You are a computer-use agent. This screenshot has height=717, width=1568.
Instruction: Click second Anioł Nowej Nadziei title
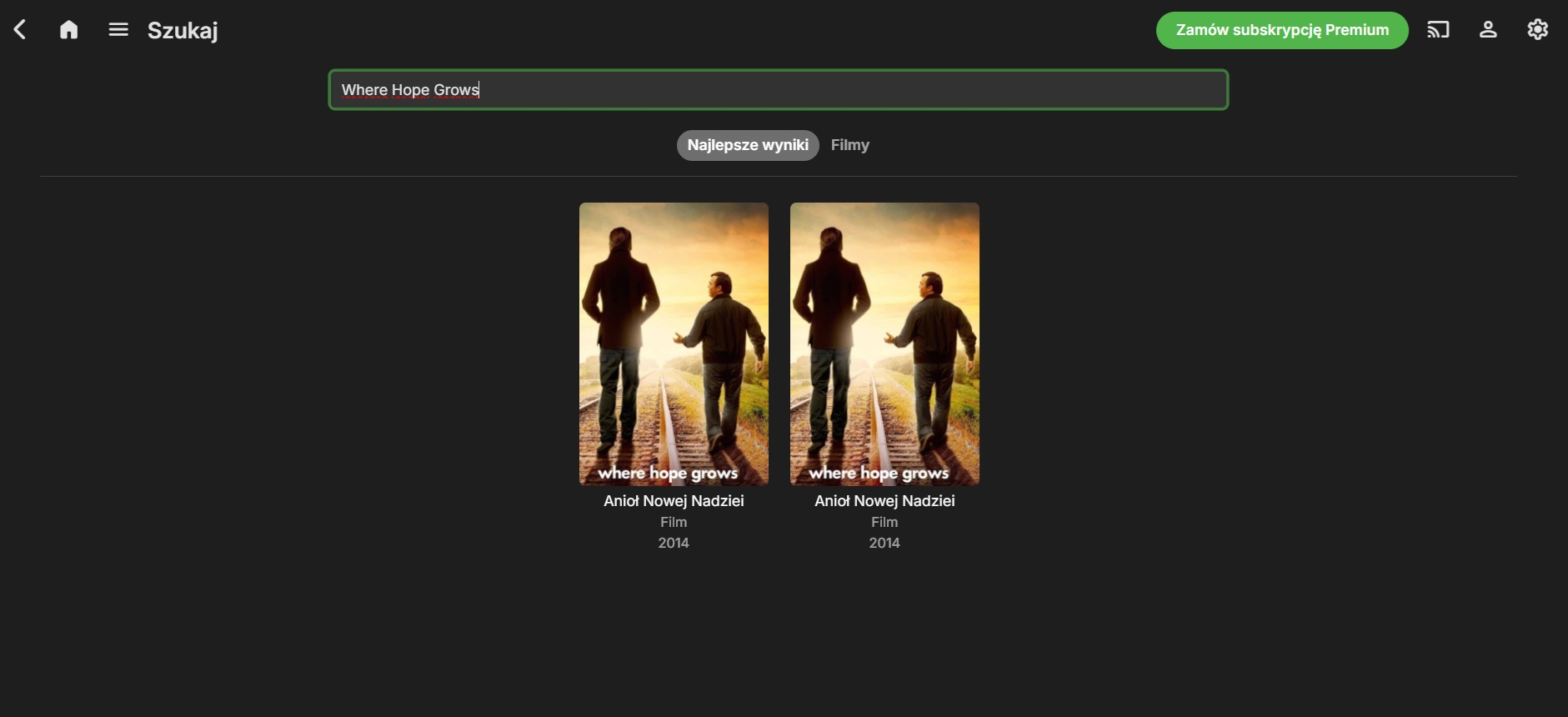click(884, 501)
